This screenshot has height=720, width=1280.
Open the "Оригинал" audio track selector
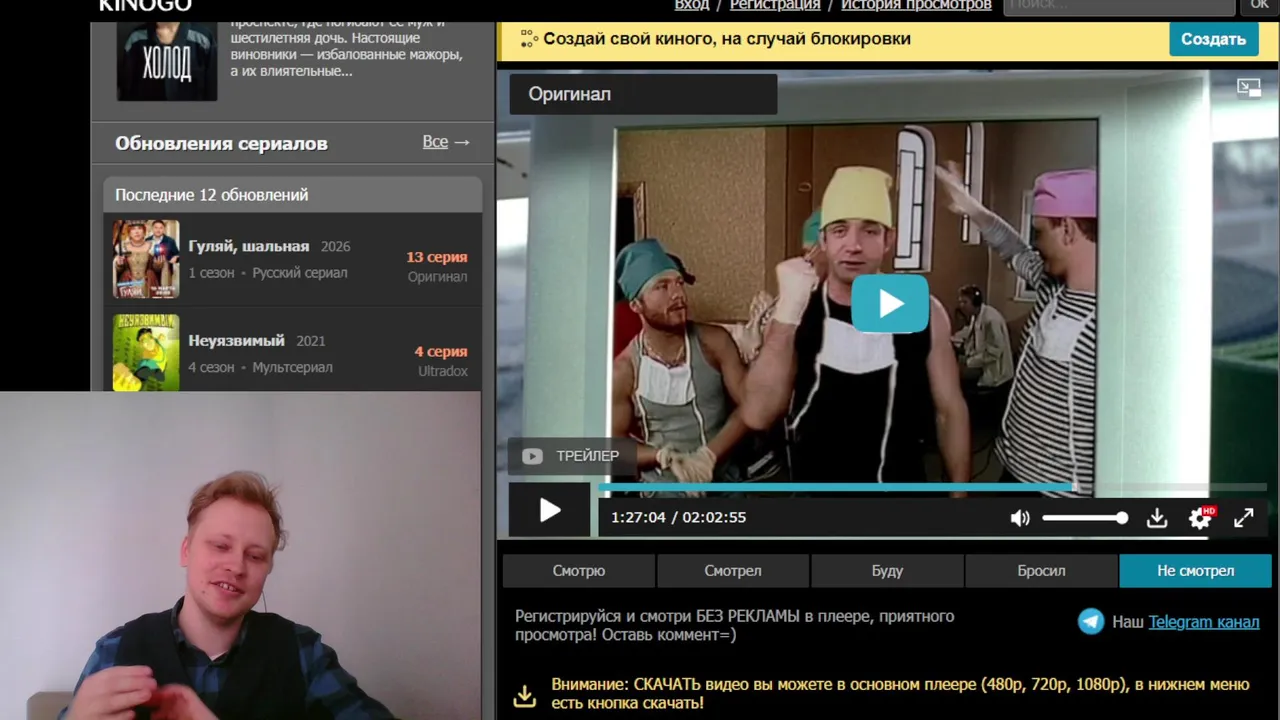643,94
